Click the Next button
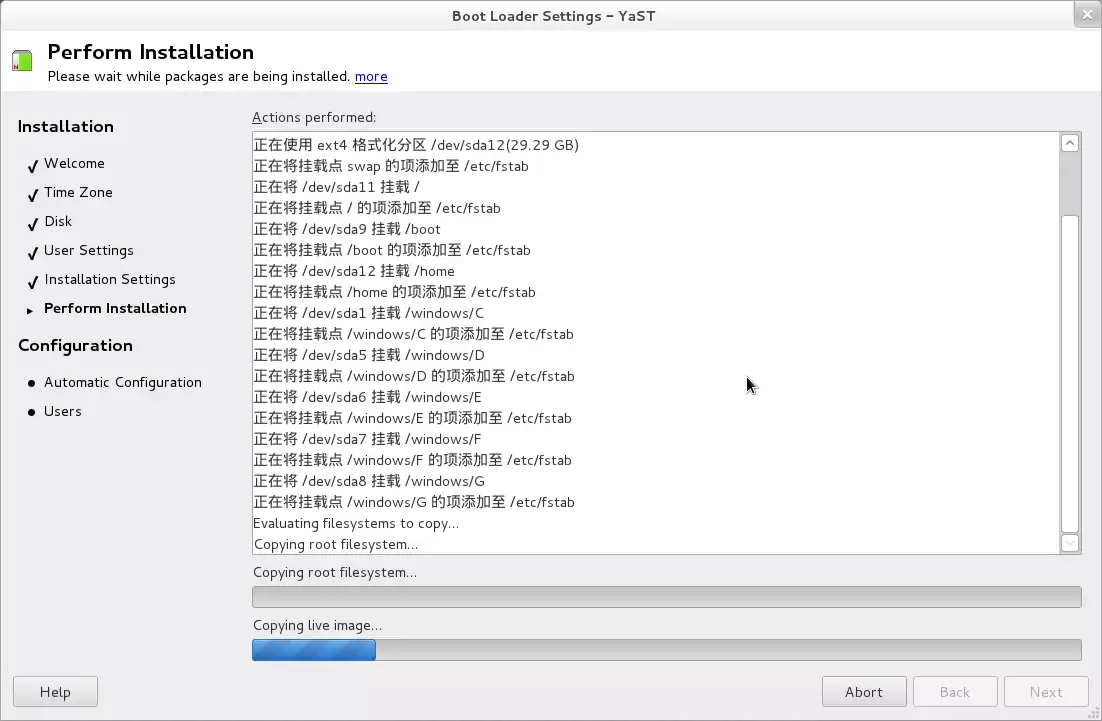 point(1046,692)
